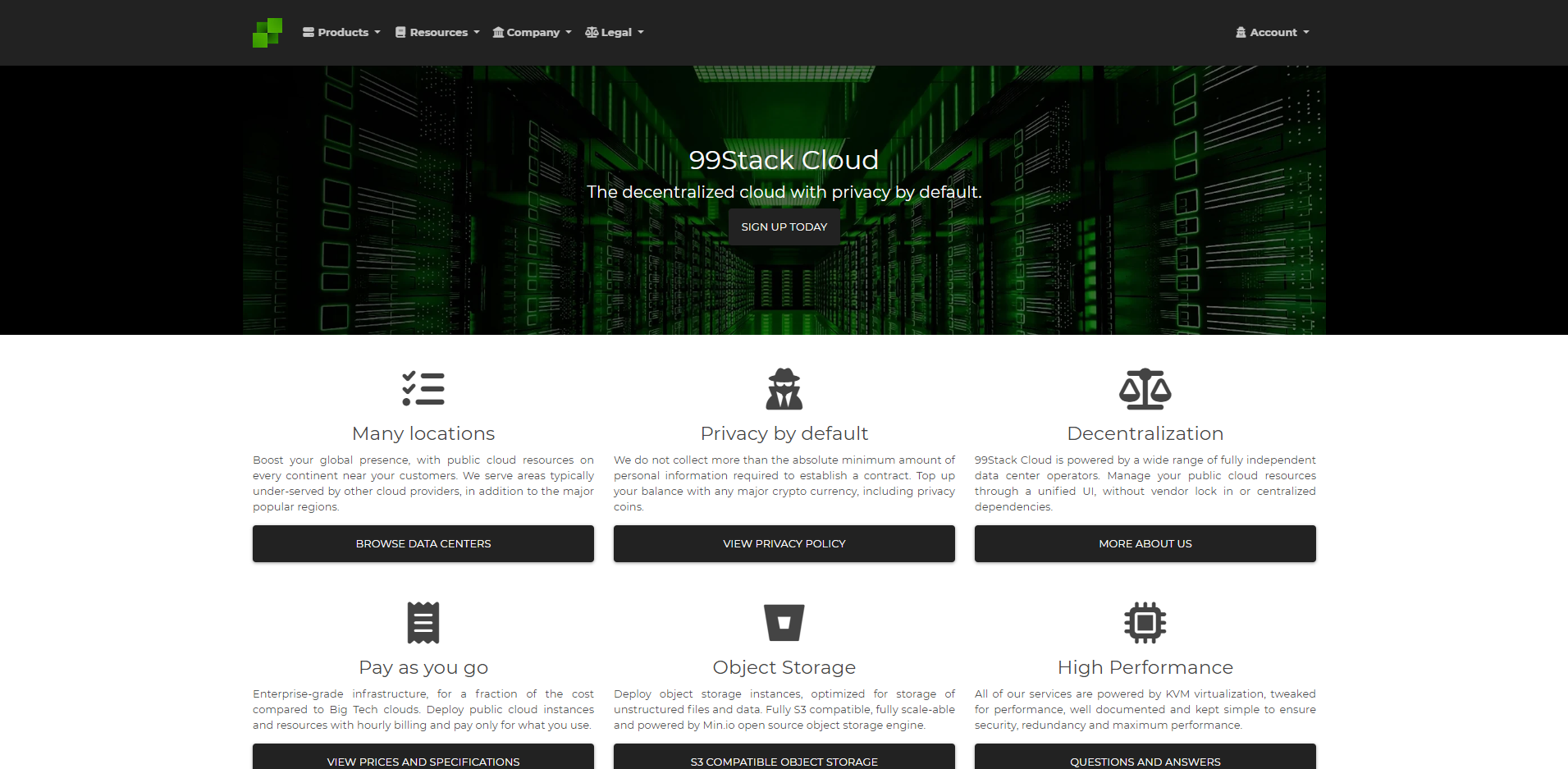The image size is (1568, 769).
Task: Click the Sign Up Today button
Action: click(x=784, y=227)
